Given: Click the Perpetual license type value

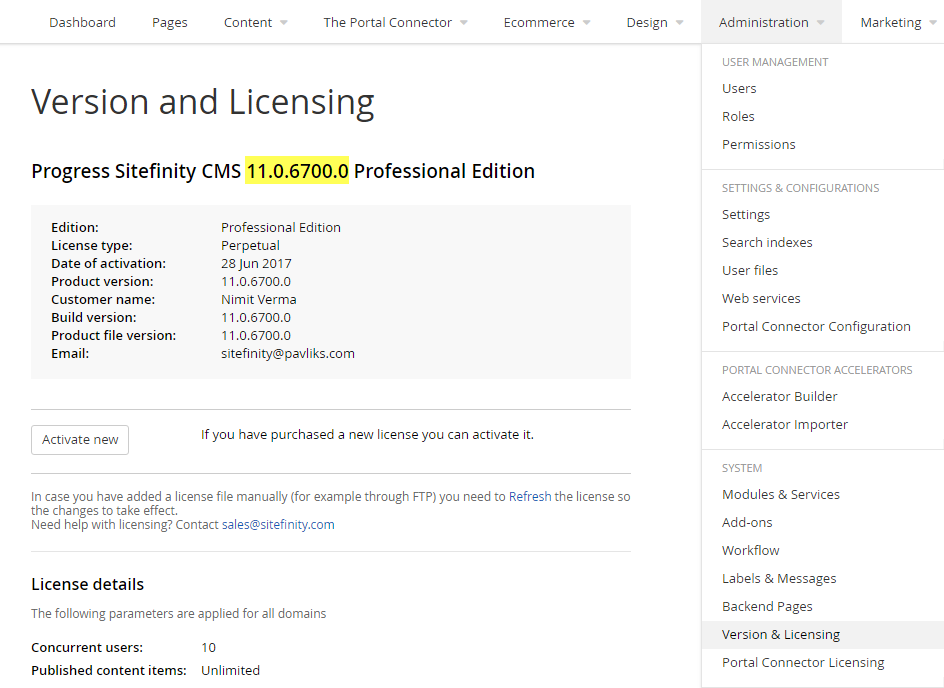Looking at the screenshot, I should (250, 246).
